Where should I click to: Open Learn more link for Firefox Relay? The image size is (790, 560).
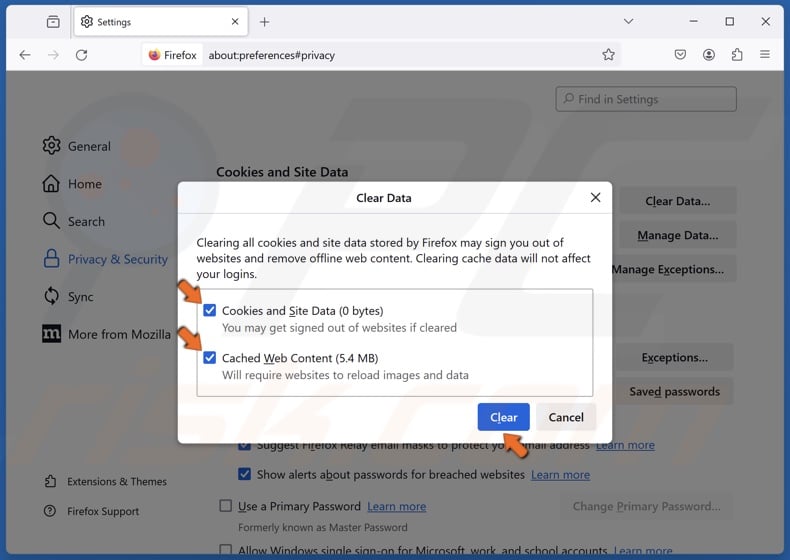pyautogui.click(x=625, y=445)
